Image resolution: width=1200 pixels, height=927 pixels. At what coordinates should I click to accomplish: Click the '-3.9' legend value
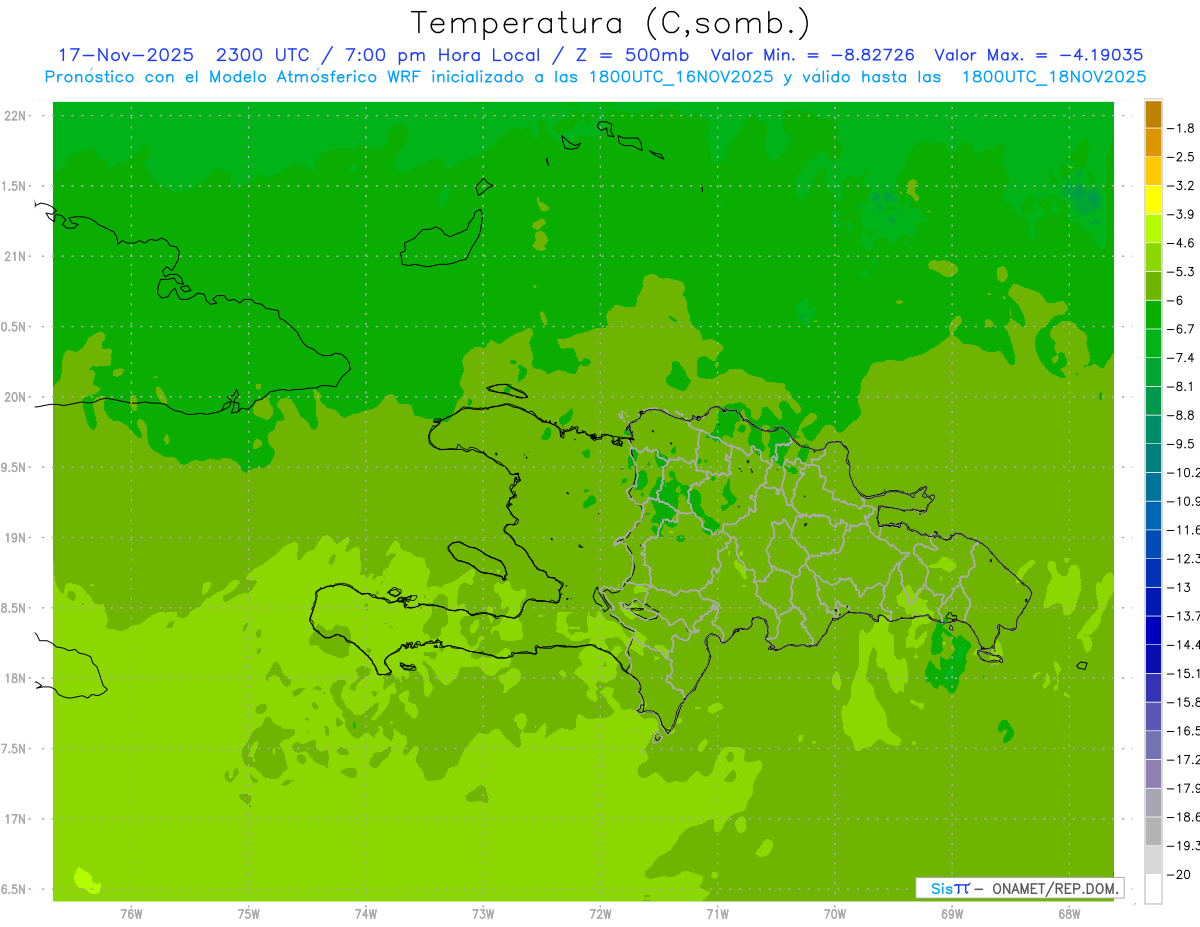pos(1182,214)
